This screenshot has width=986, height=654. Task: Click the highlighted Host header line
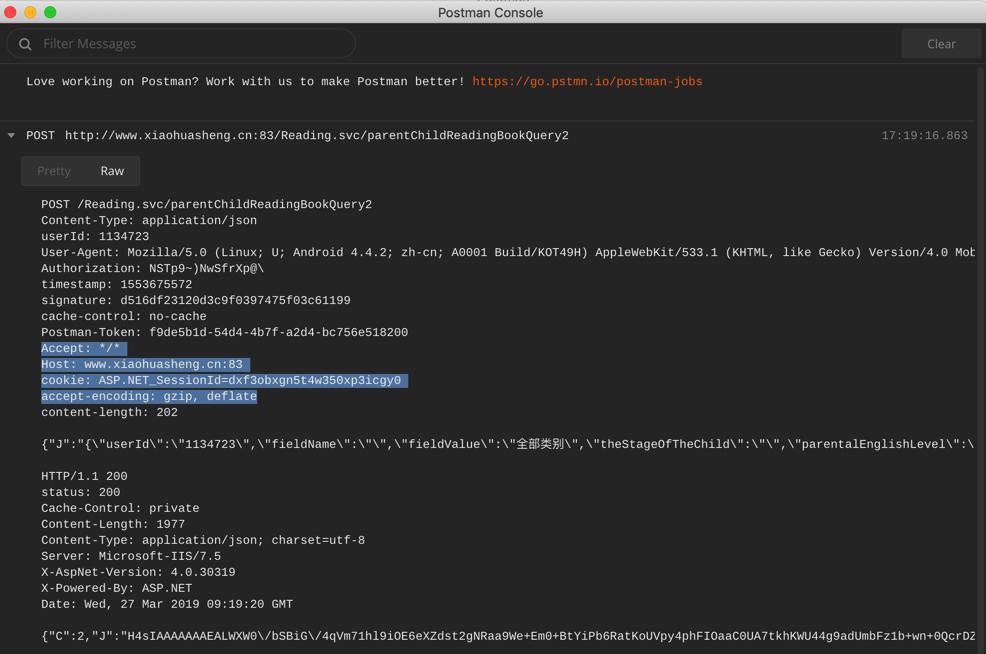144,365
